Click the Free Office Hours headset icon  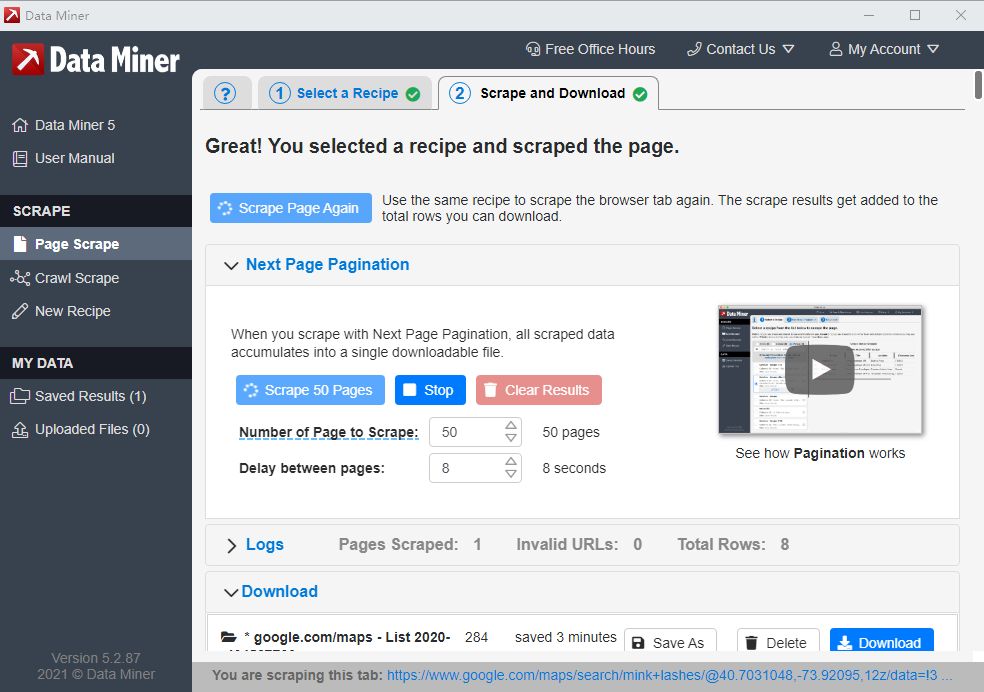pos(533,49)
